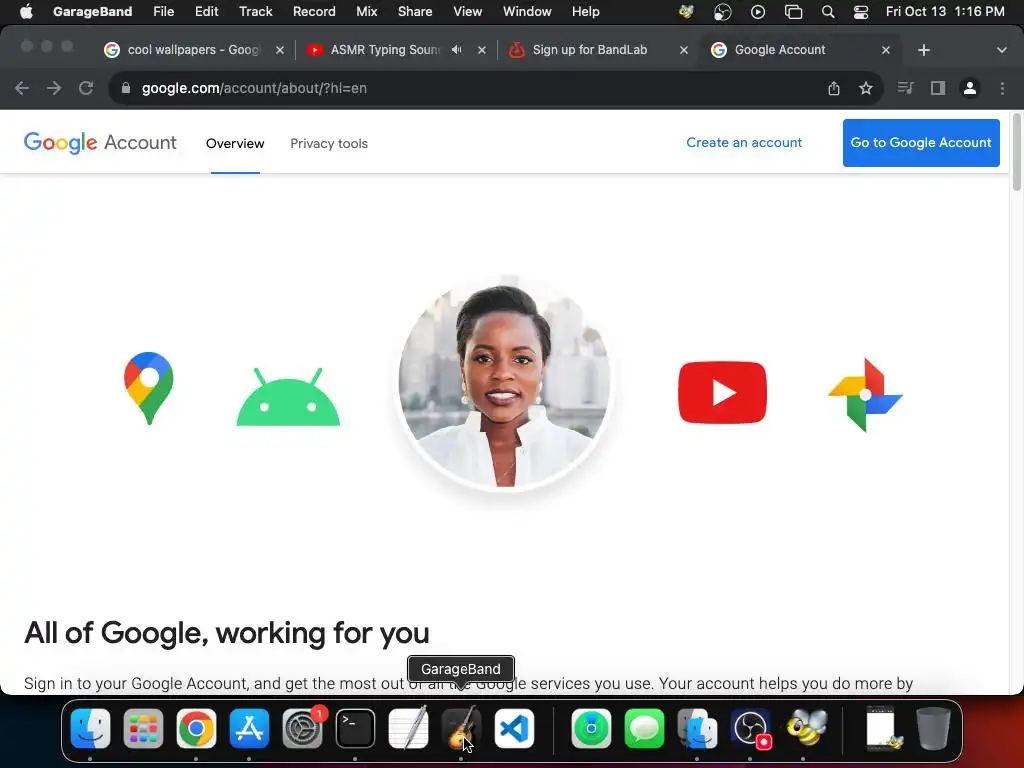
Task: Click the woman's profile photo
Action: [505, 384]
